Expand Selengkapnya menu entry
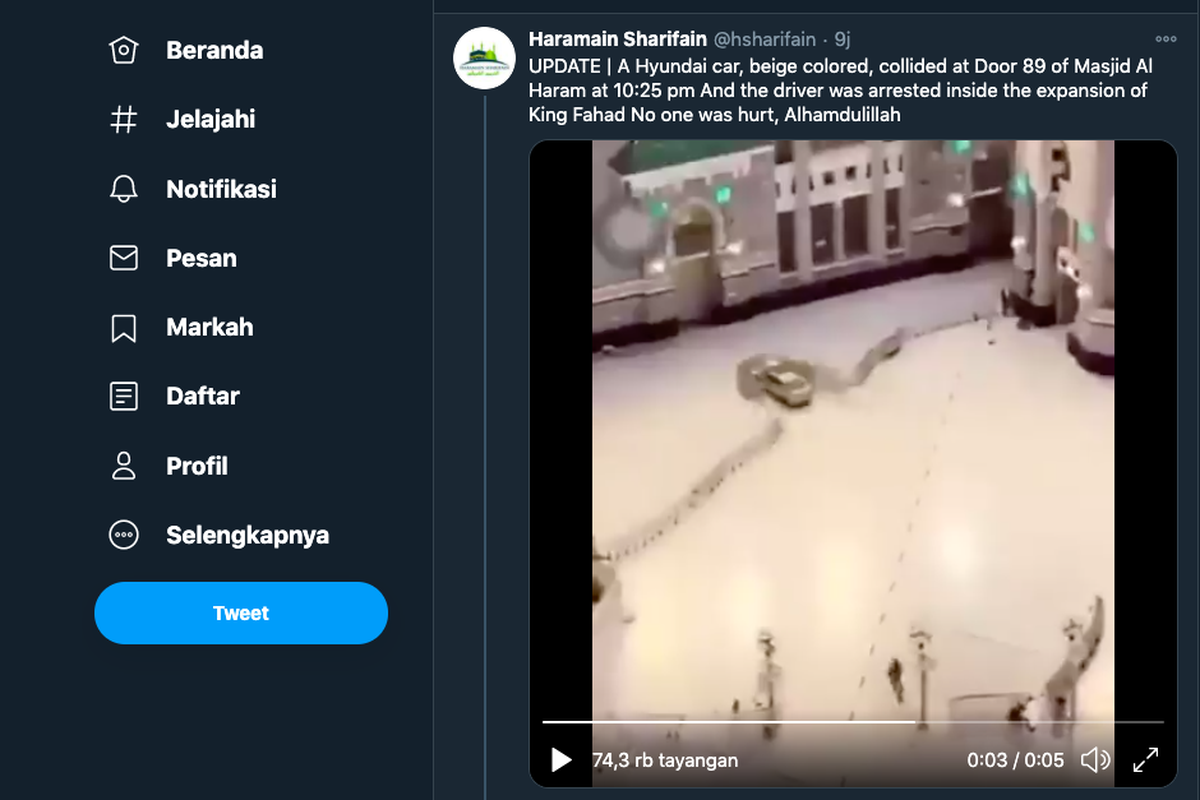Screen dimensions: 1200x800 point(246,535)
